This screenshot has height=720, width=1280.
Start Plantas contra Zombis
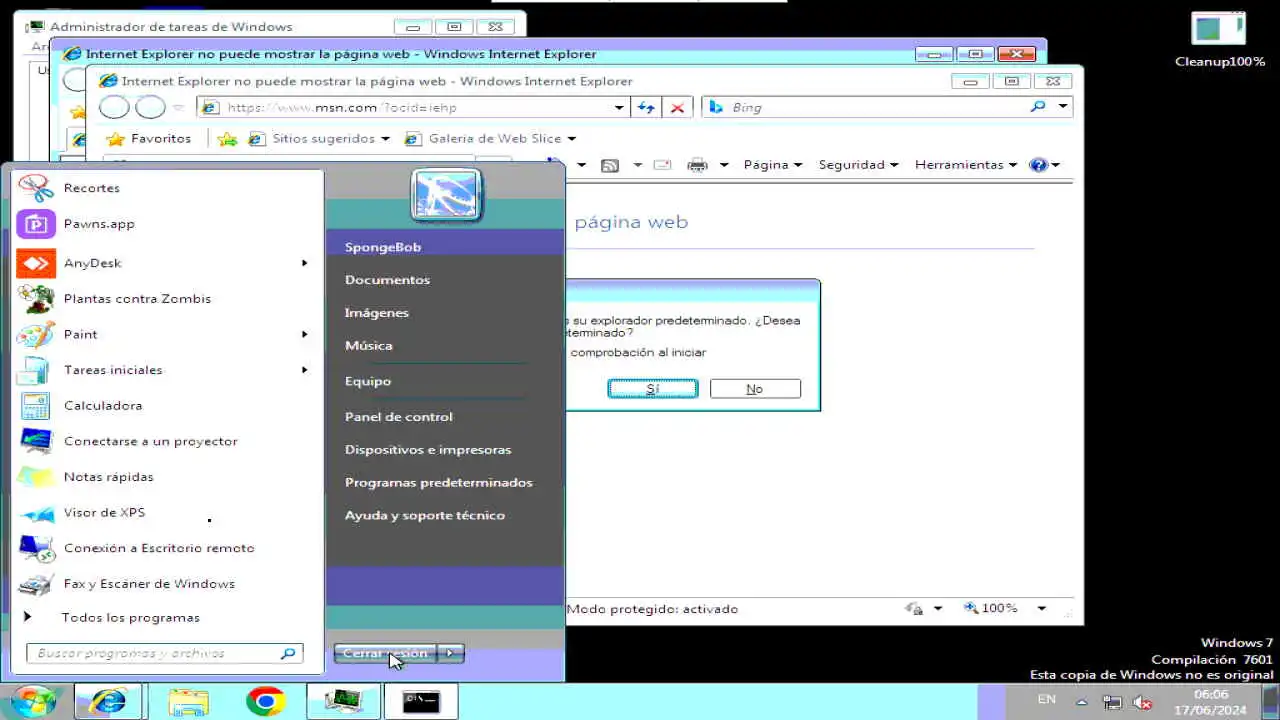point(167,299)
